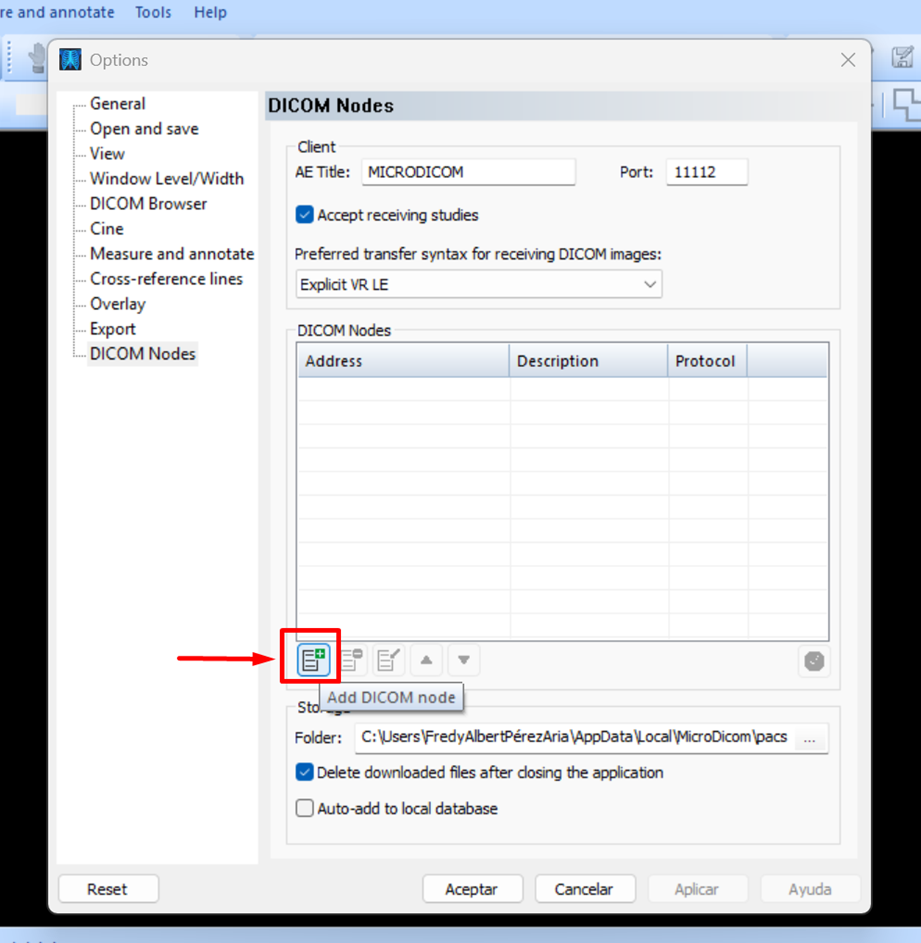This screenshot has width=921, height=943.
Task: Click the move node up arrow
Action: pos(426,660)
